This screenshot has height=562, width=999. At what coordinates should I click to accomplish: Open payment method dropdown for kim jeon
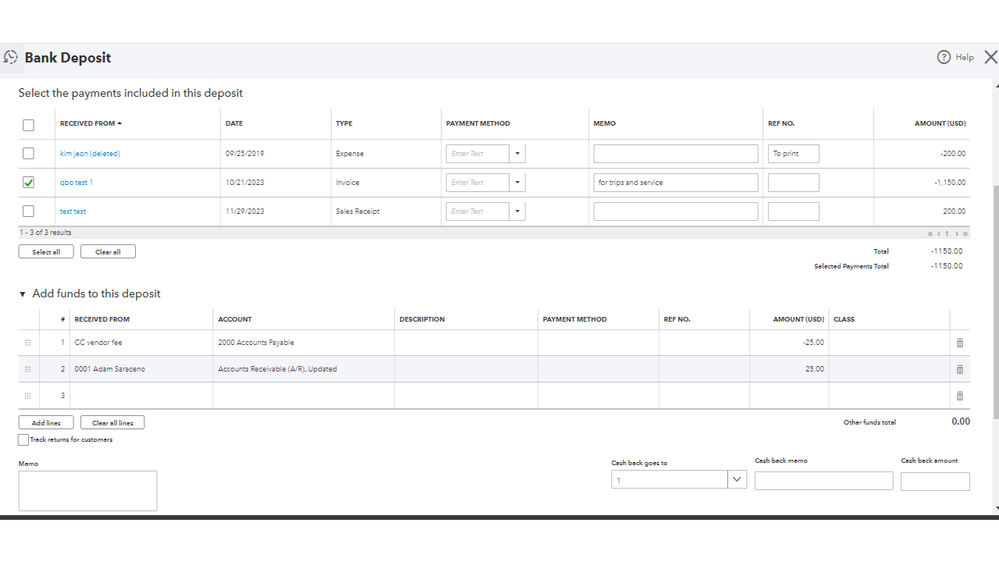517,154
